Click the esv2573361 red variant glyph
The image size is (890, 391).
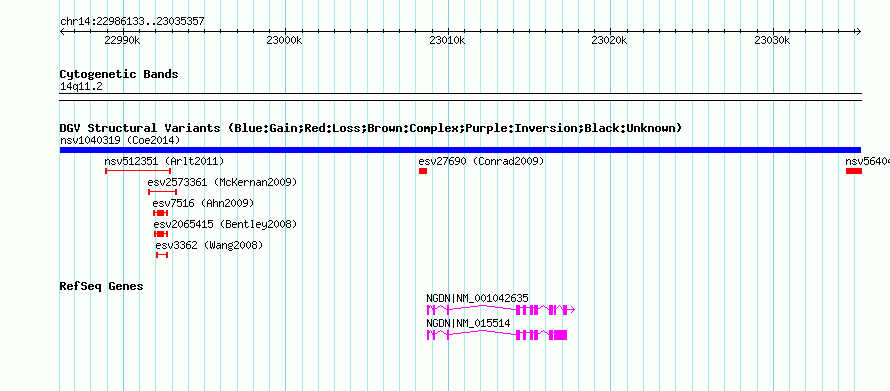(162, 192)
